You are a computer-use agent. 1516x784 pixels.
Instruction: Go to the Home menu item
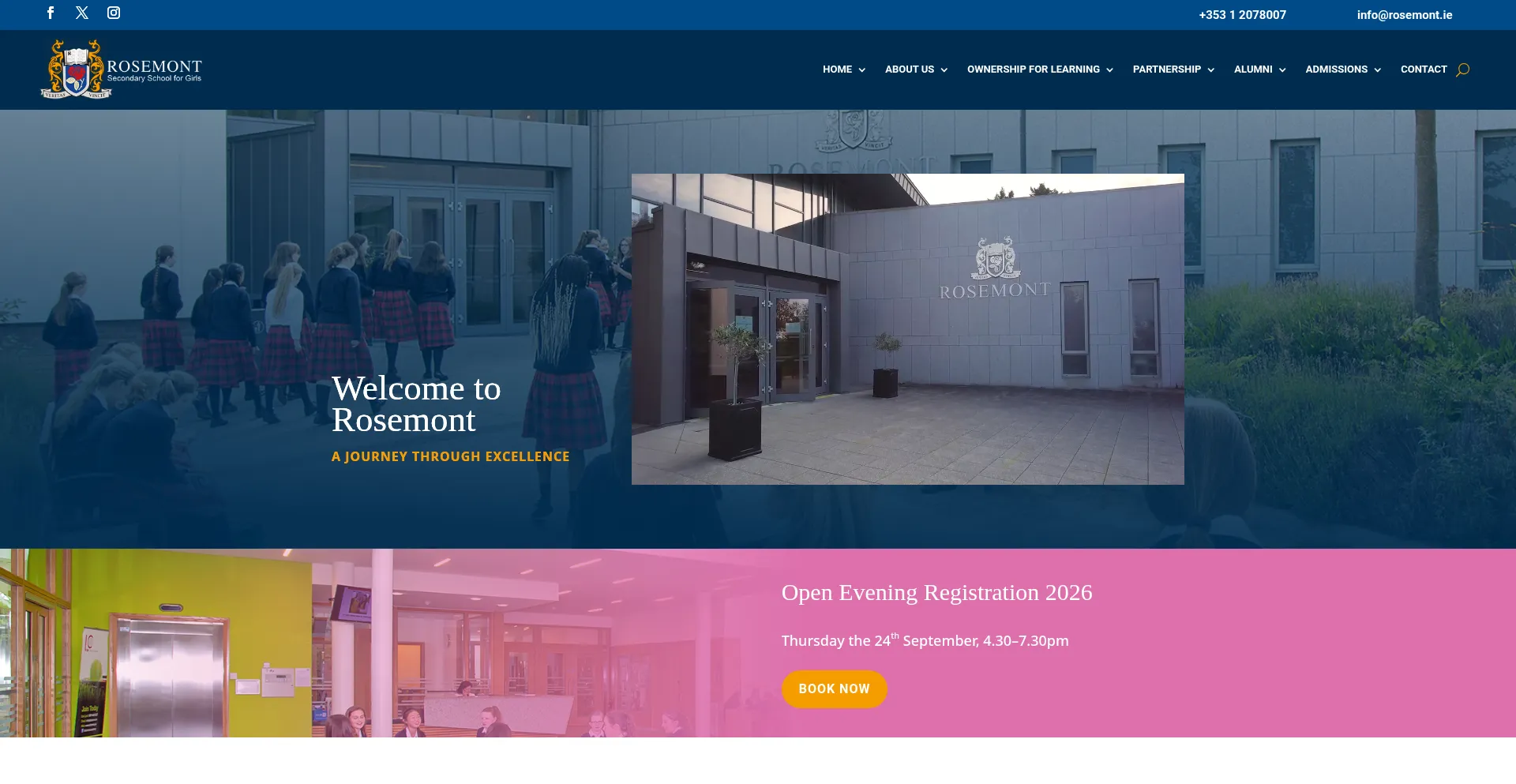837,69
